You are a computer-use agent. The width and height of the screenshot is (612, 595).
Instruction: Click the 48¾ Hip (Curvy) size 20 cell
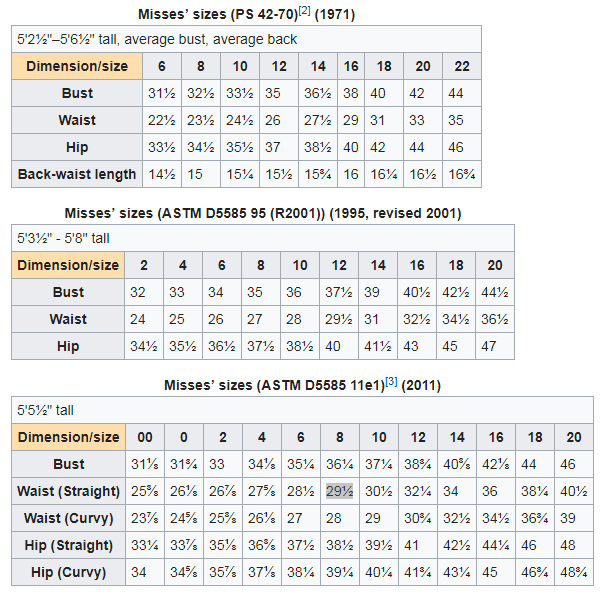point(574,572)
